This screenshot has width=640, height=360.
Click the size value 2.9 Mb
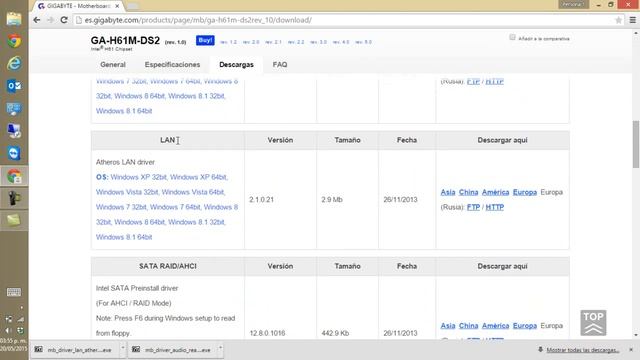pyautogui.click(x=332, y=200)
